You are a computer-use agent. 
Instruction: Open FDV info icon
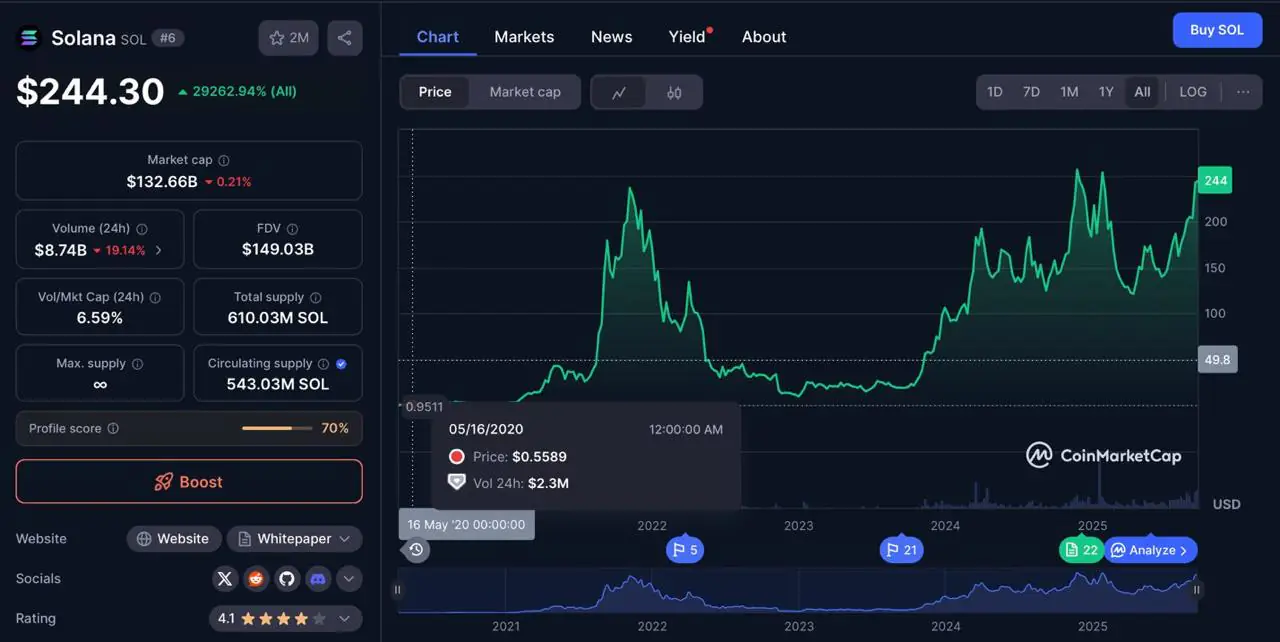click(x=292, y=229)
